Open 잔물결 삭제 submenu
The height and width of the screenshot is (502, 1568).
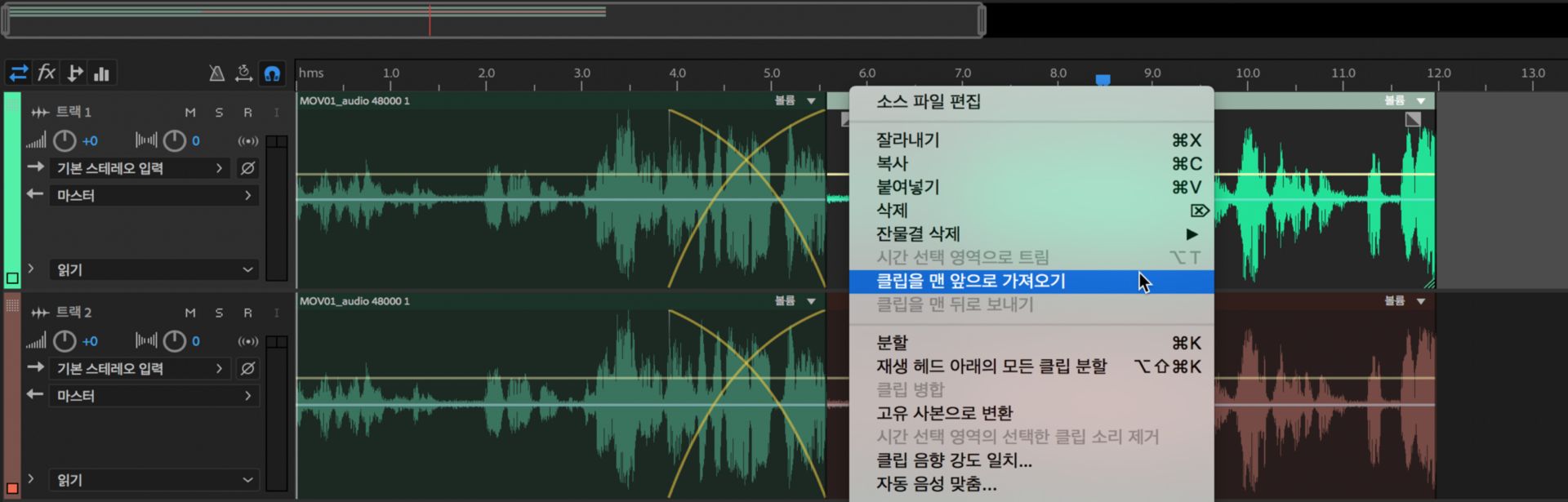1031,234
